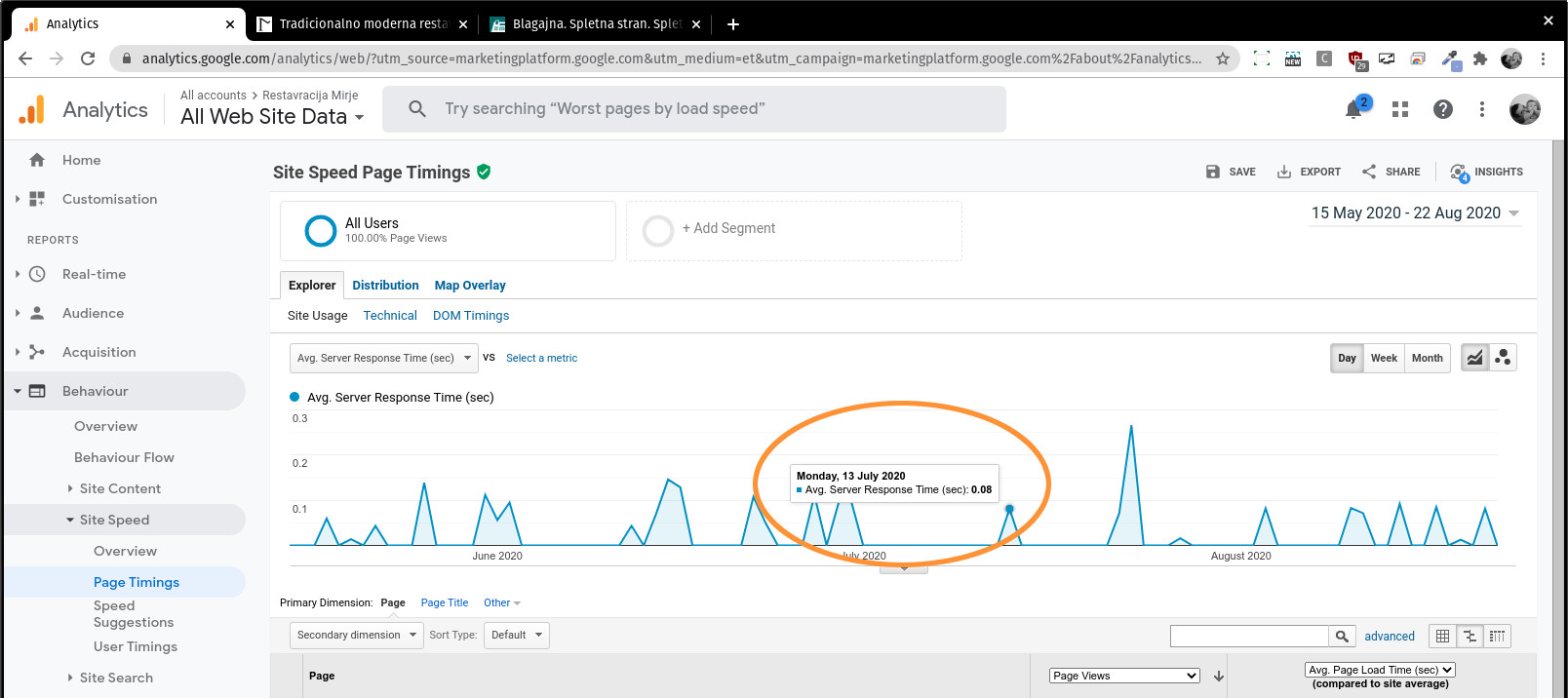The width and height of the screenshot is (1568, 698).
Task: Open the Page Views column selector
Action: click(1124, 676)
